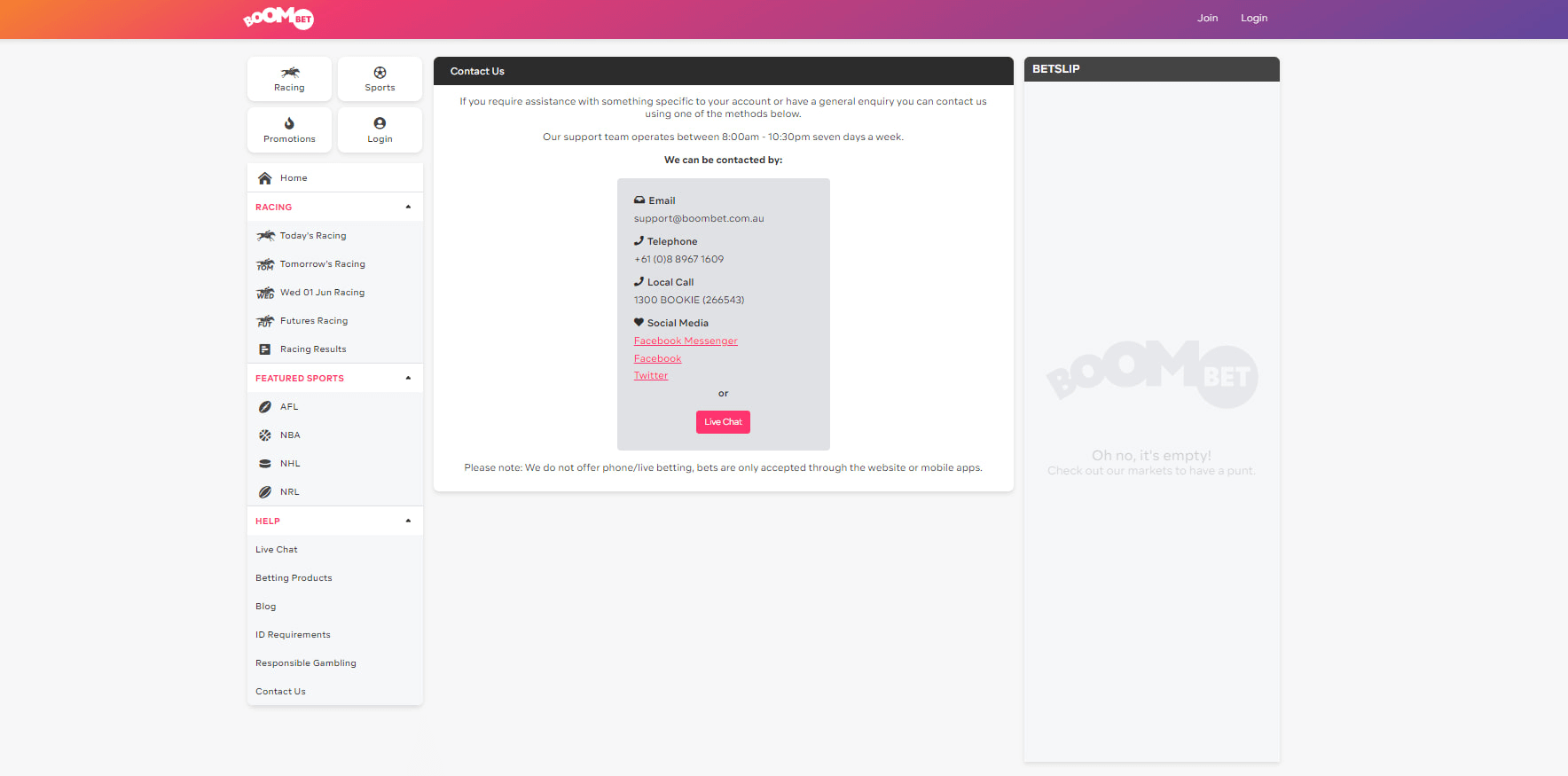
Task: Click Login in the top header
Action: tap(1254, 18)
